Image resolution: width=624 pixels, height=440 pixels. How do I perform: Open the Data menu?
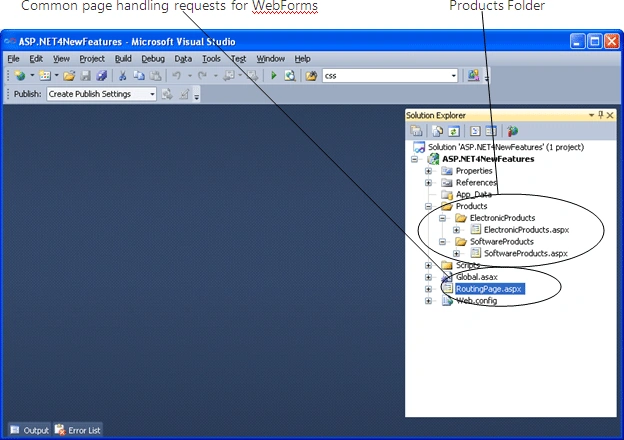[183, 59]
